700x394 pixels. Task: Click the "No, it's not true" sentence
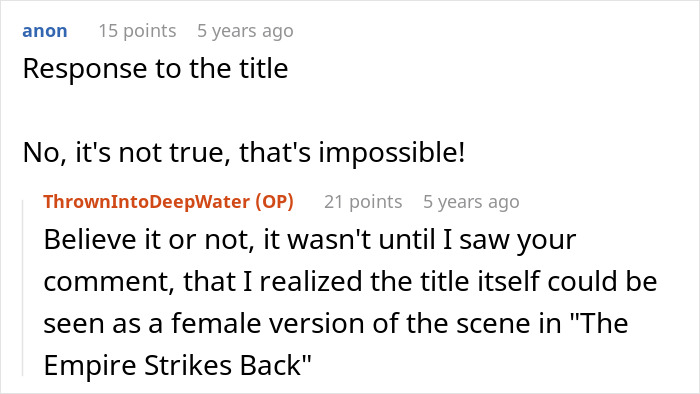(x=244, y=152)
